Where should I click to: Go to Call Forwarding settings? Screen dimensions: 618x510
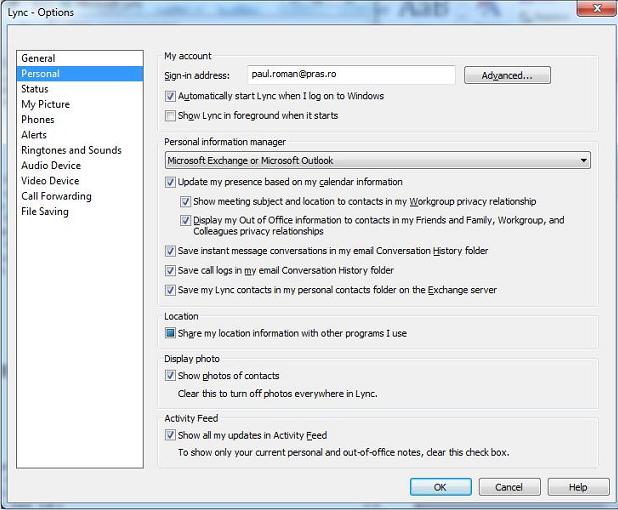pos(56,196)
